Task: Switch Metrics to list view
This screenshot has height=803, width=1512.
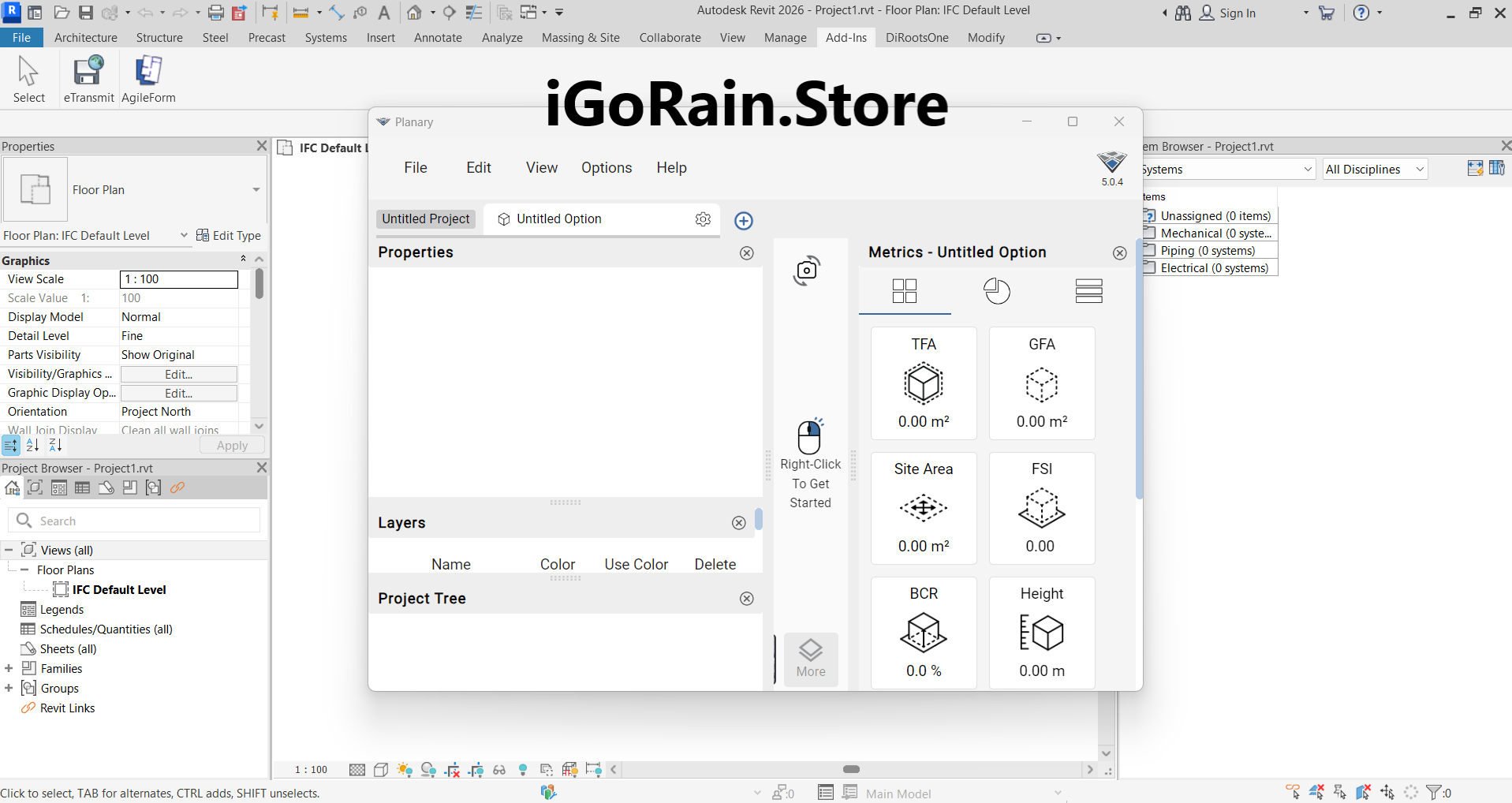Action: coord(1088,291)
